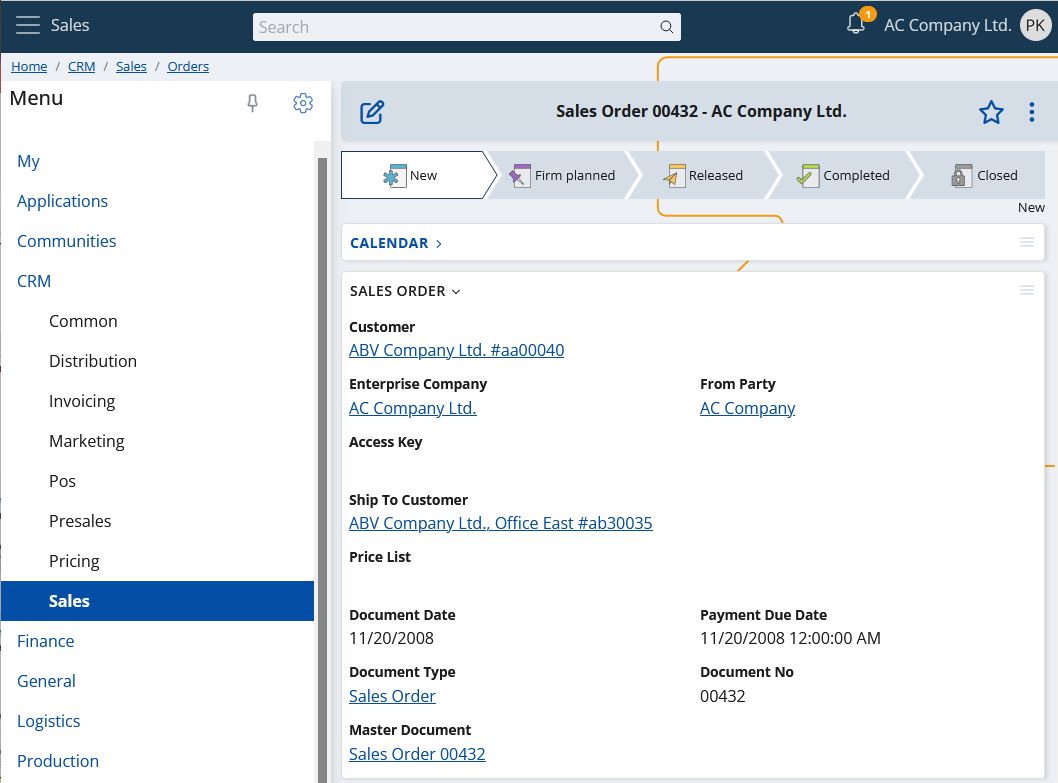Click Document No value 00432

tap(723, 696)
